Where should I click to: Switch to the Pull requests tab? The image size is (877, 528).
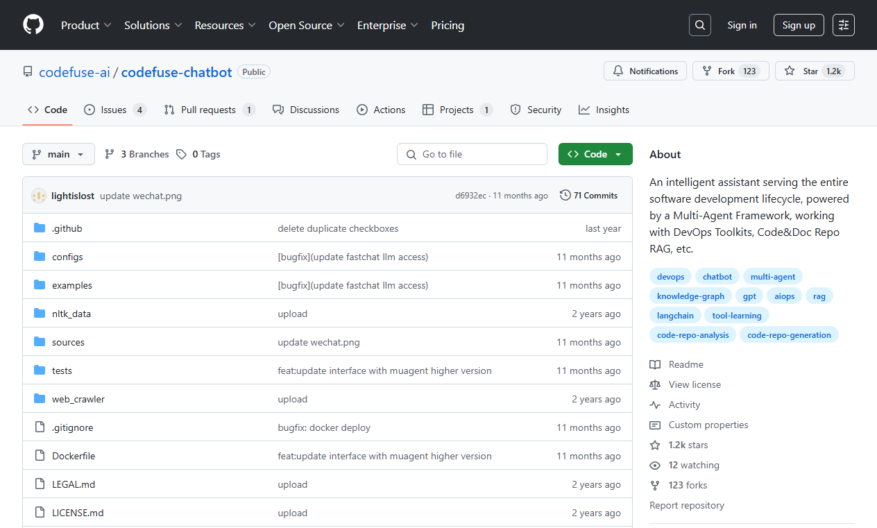(209, 110)
